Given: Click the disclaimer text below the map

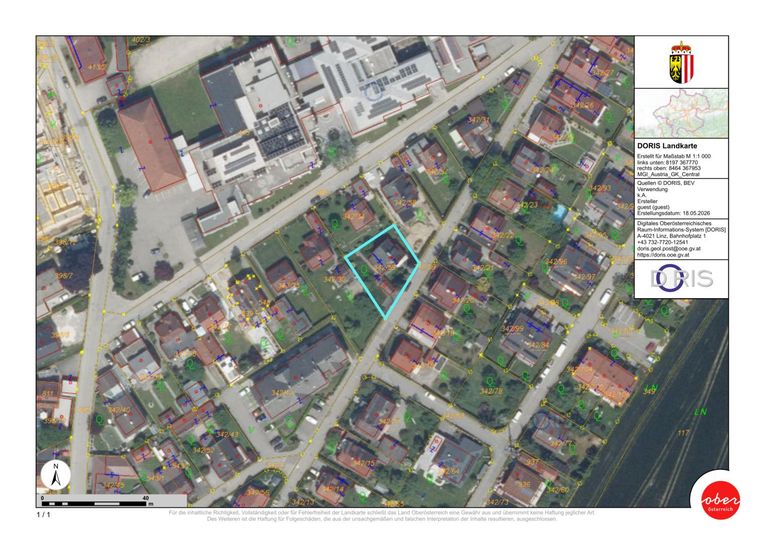Looking at the screenshot, I should [x=382, y=516].
